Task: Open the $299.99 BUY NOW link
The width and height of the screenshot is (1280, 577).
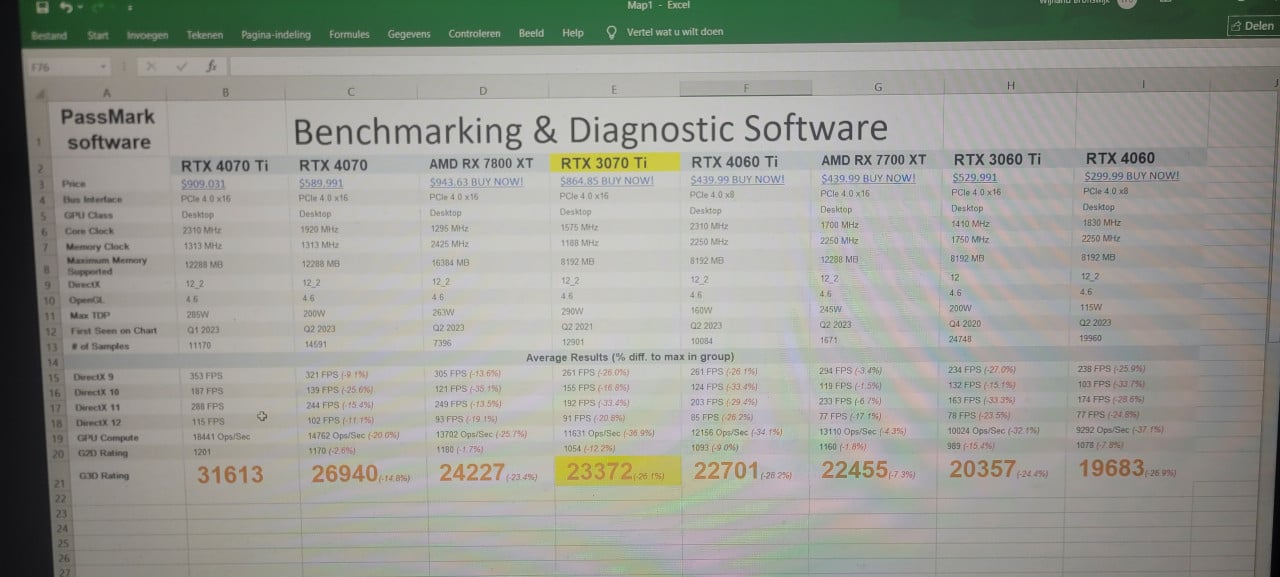Action: (1132, 175)
